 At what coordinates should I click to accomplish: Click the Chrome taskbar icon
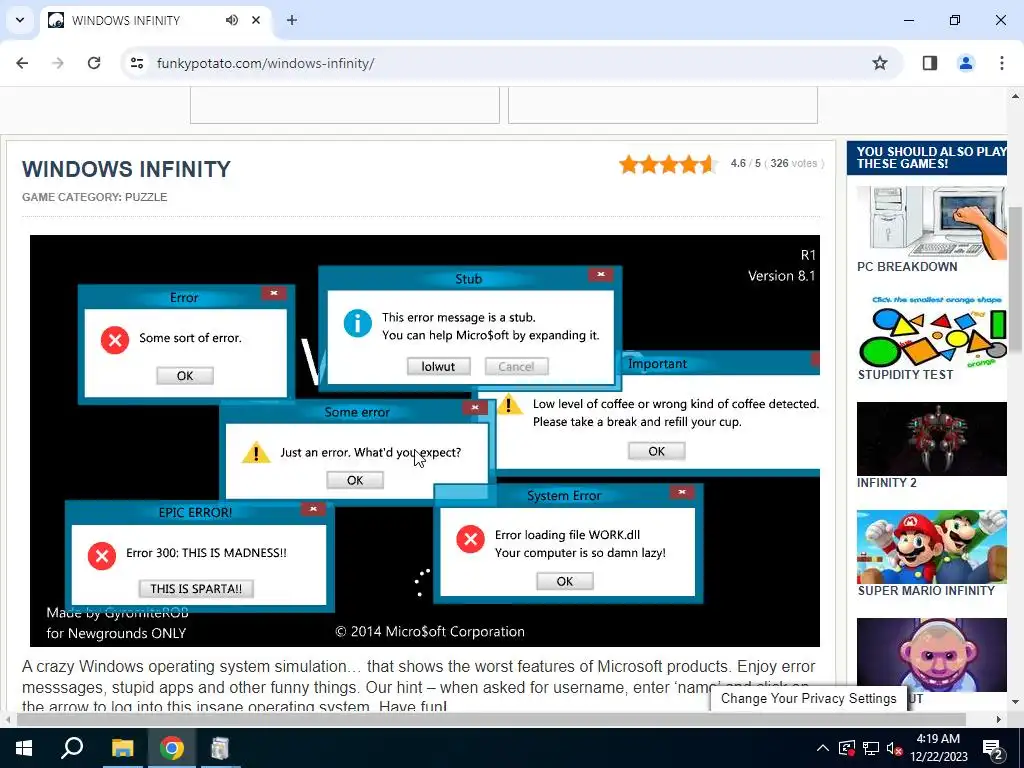click(x=171, y=748)
